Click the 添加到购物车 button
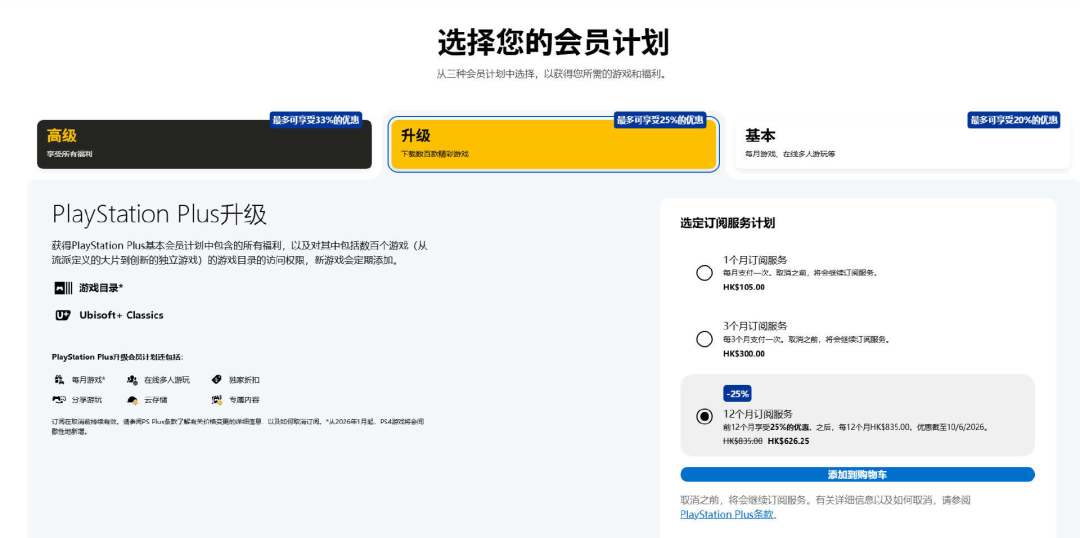Image resolution: width=1080 pixels, height=538 pixels. click(x=858, y=475)
